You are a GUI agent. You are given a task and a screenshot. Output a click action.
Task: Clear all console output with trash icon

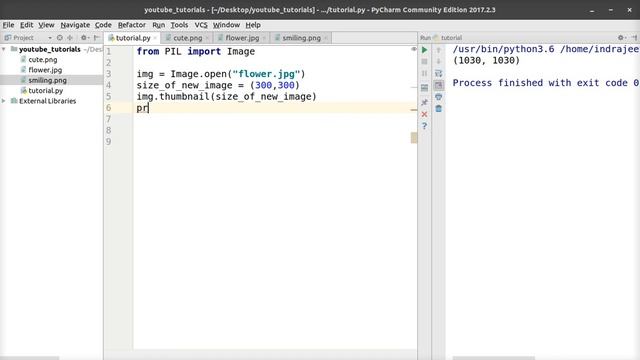pyautogui.click(x=439, y=109)
